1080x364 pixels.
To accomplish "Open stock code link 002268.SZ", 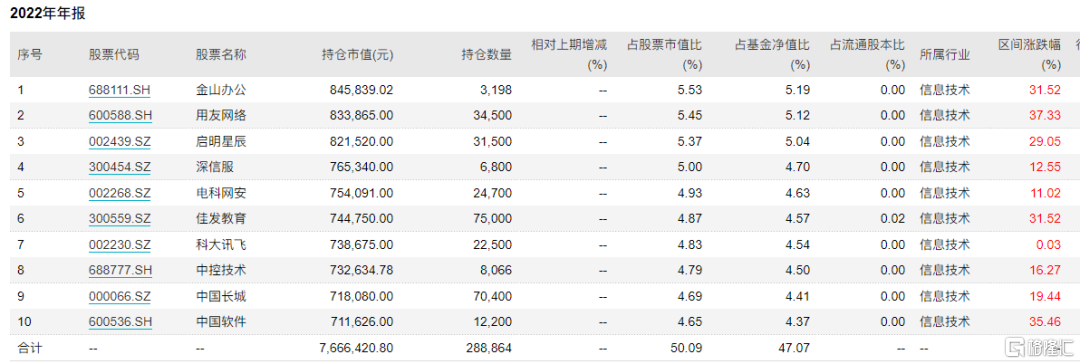I will tap(120, 192).
